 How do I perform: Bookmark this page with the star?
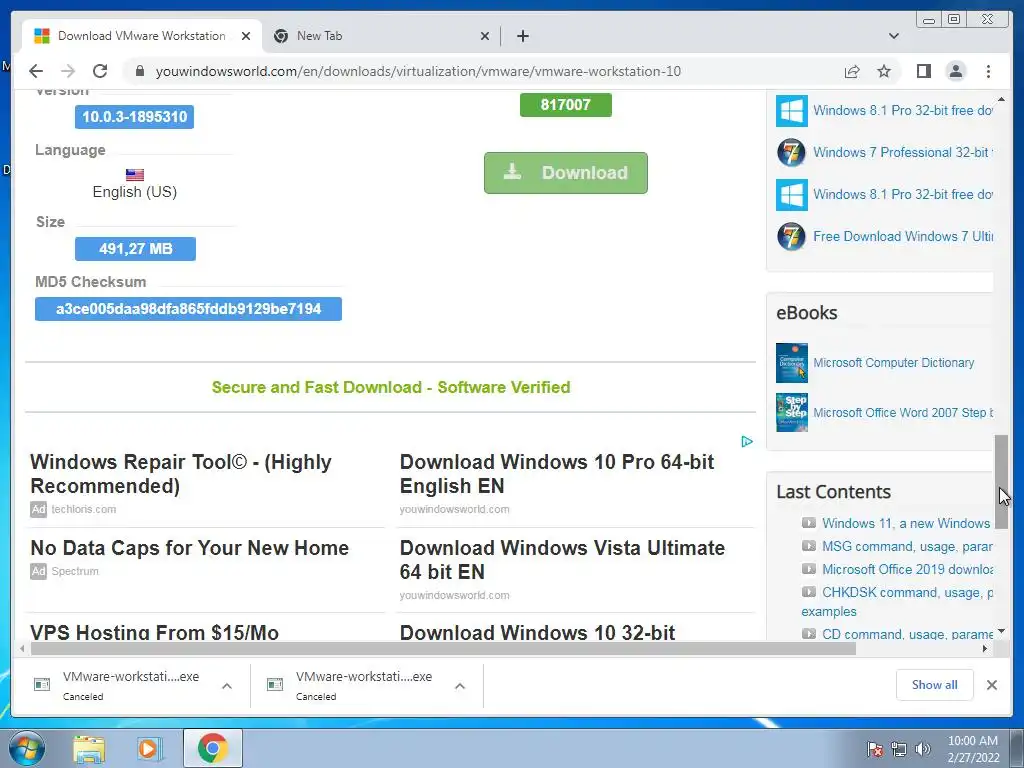click(x=884, y=71)
